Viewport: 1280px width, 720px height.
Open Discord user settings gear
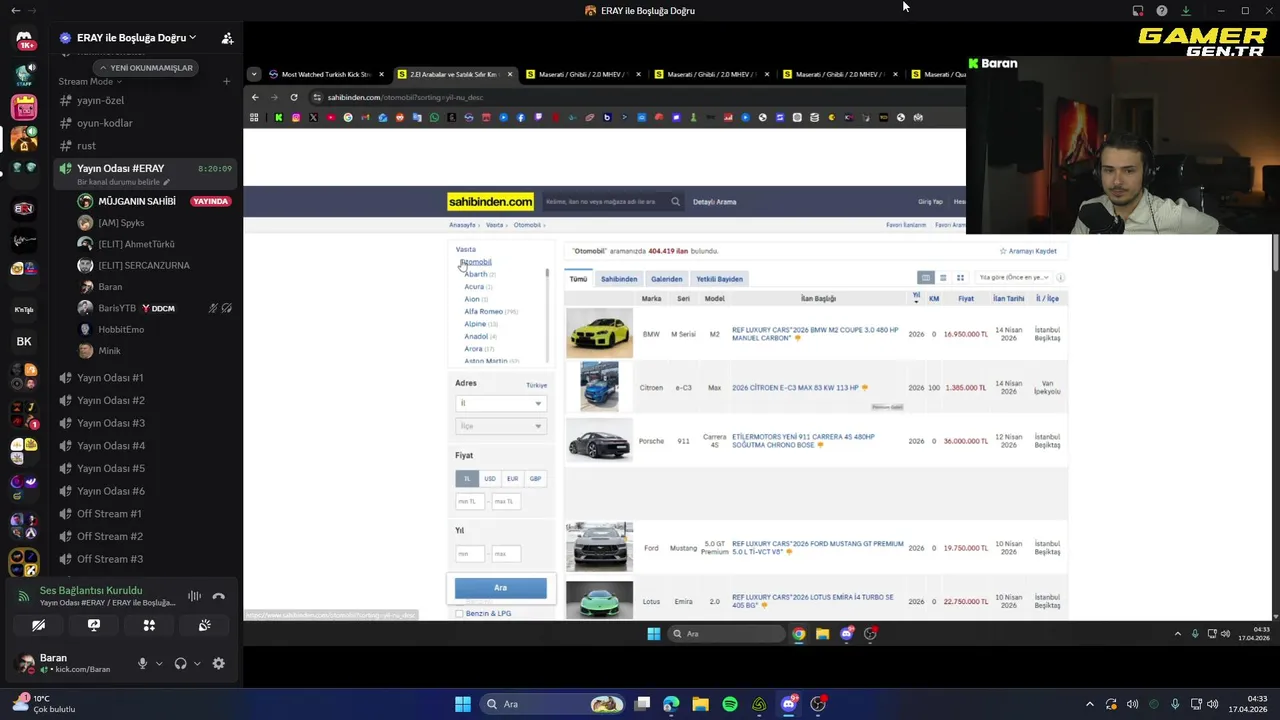coord(218,664)
